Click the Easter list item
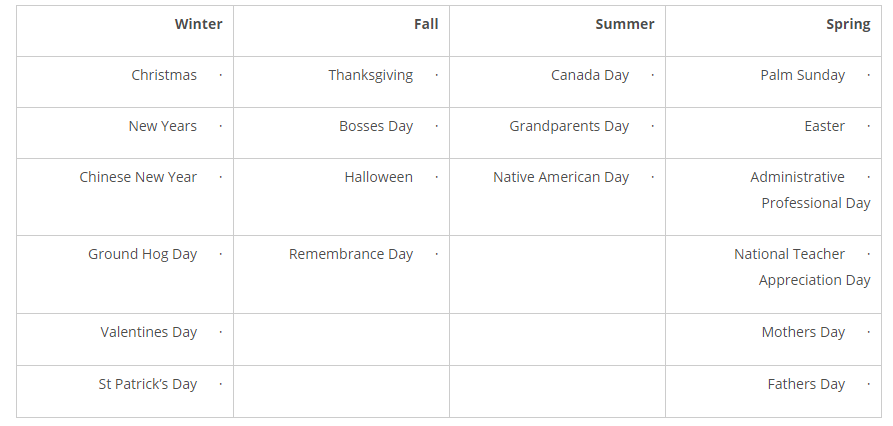 824,126
